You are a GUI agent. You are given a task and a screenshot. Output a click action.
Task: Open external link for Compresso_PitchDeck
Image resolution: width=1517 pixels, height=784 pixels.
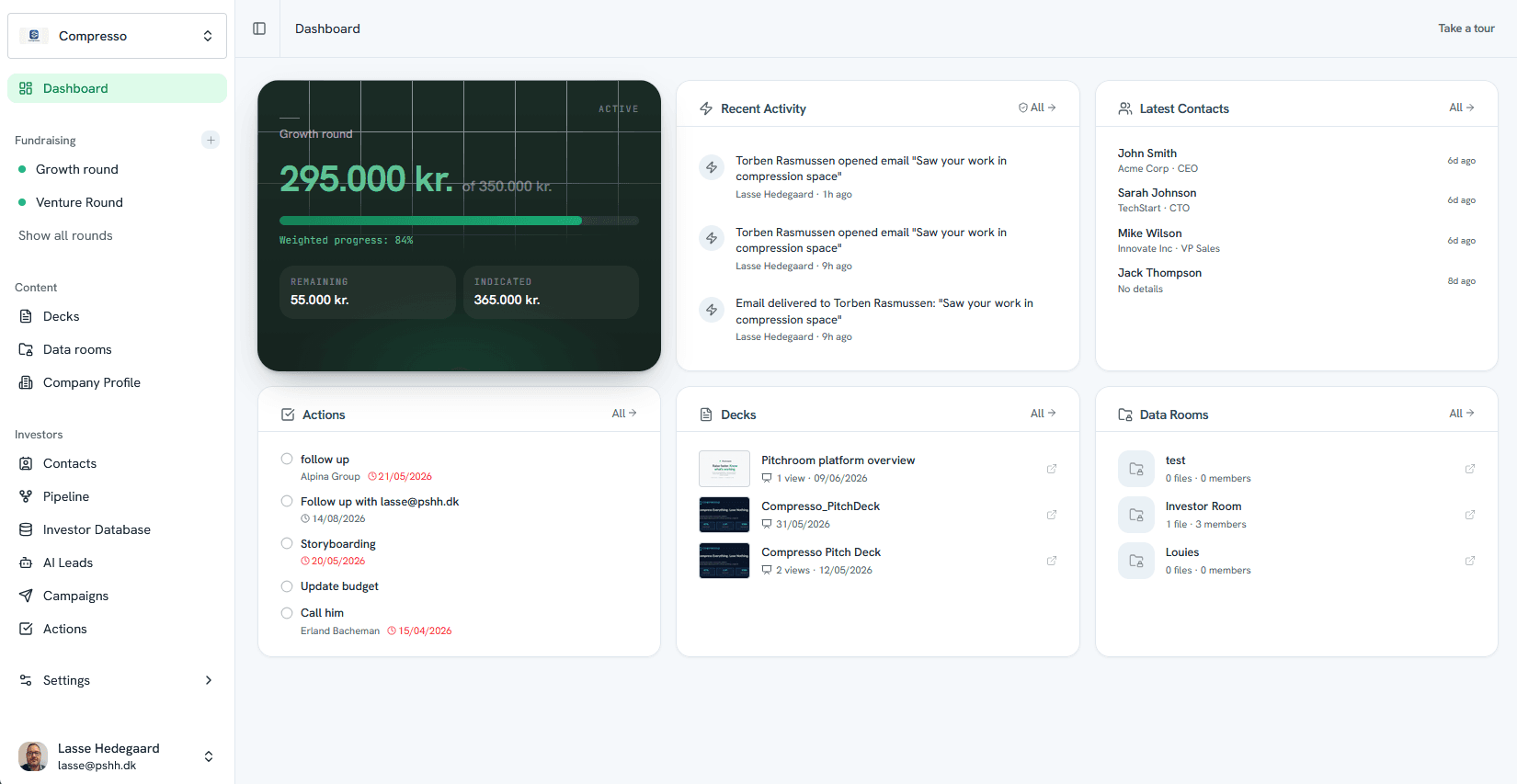[1052, 515]
